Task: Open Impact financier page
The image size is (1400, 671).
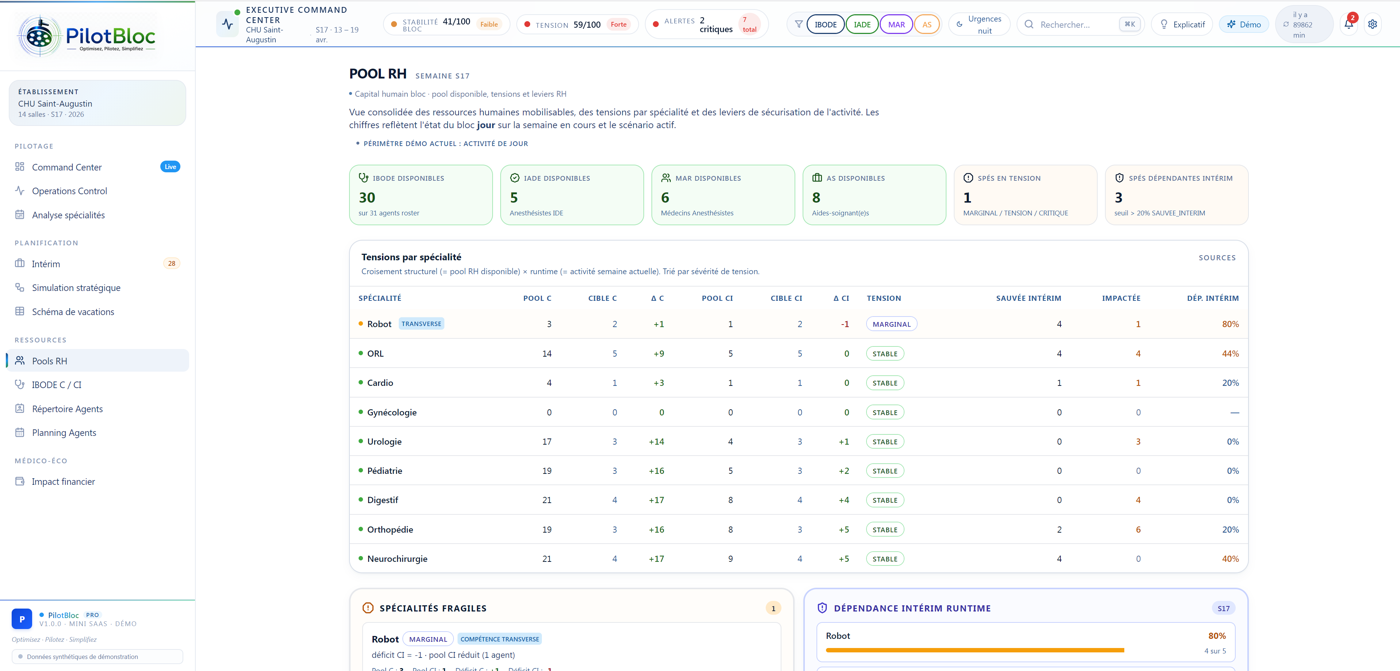Action: pos(97,481)
